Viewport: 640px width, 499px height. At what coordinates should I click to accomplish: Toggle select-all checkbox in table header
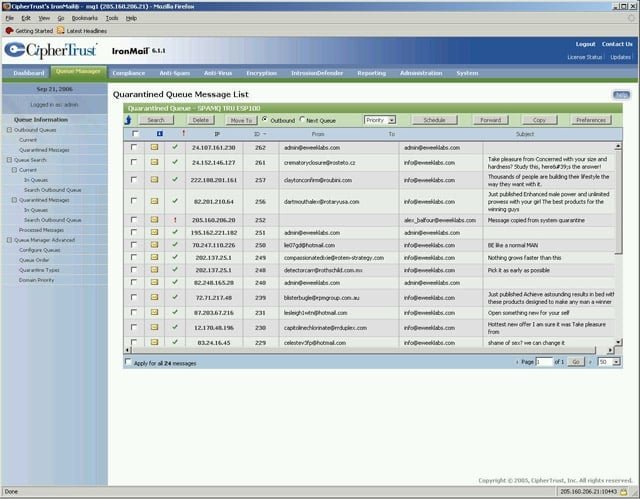pyautogui.click(x=136, y=133)
